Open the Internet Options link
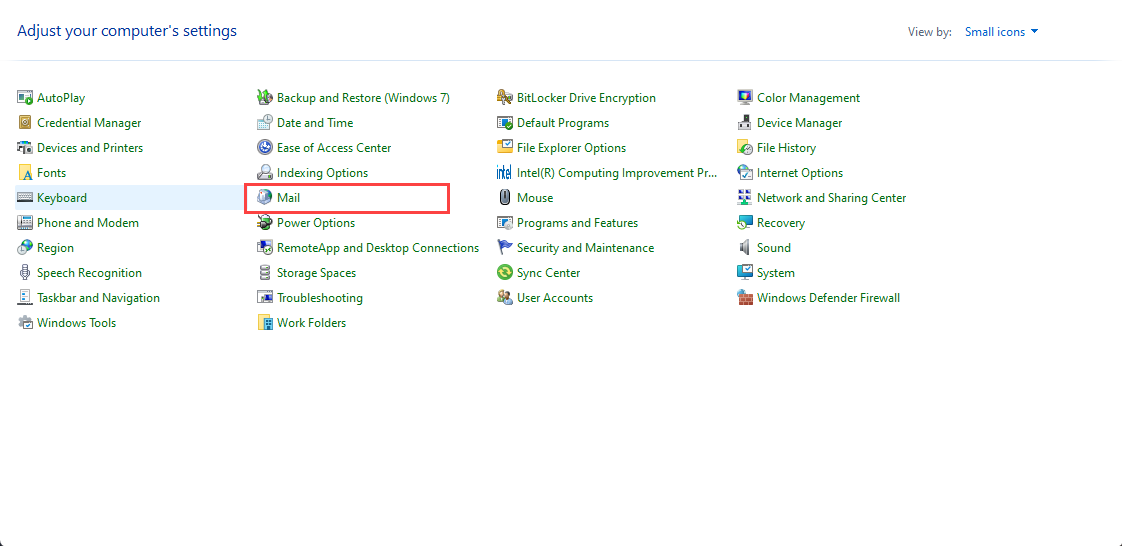The width and height of the screenshot is (1122, 546). (x=800, y=173)
